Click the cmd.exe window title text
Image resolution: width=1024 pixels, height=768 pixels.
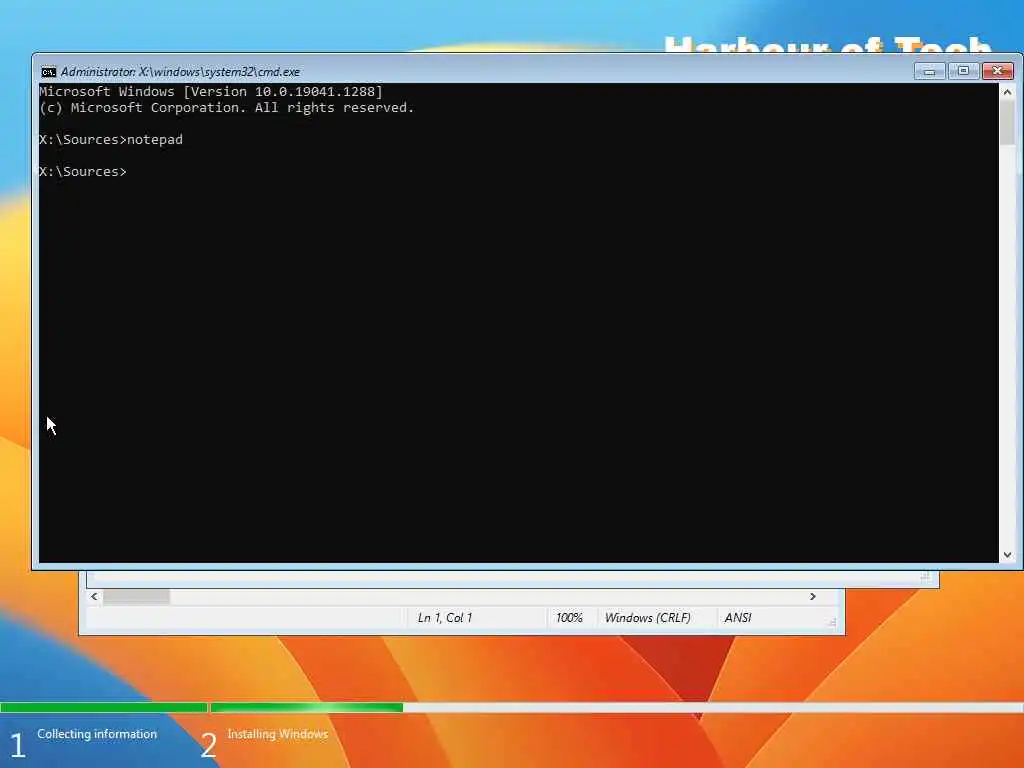pyautogui.click(x=180, y=72)
